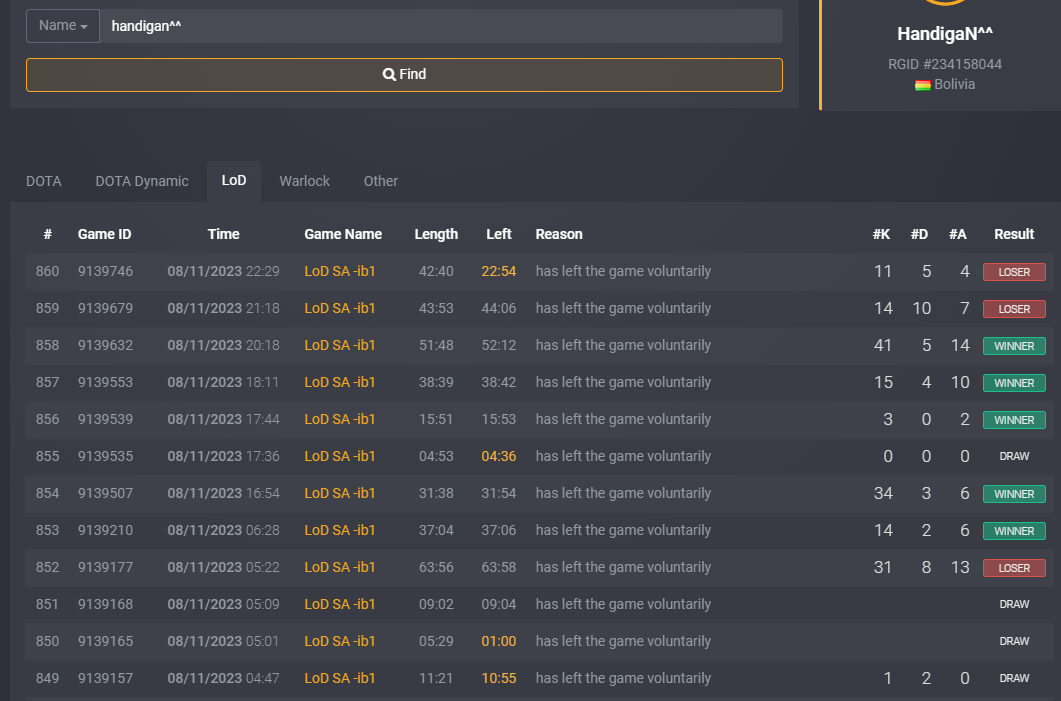Switch to the DOTA tab
The width and height of the screenshot is (1061, 701).
pos(44,181)
